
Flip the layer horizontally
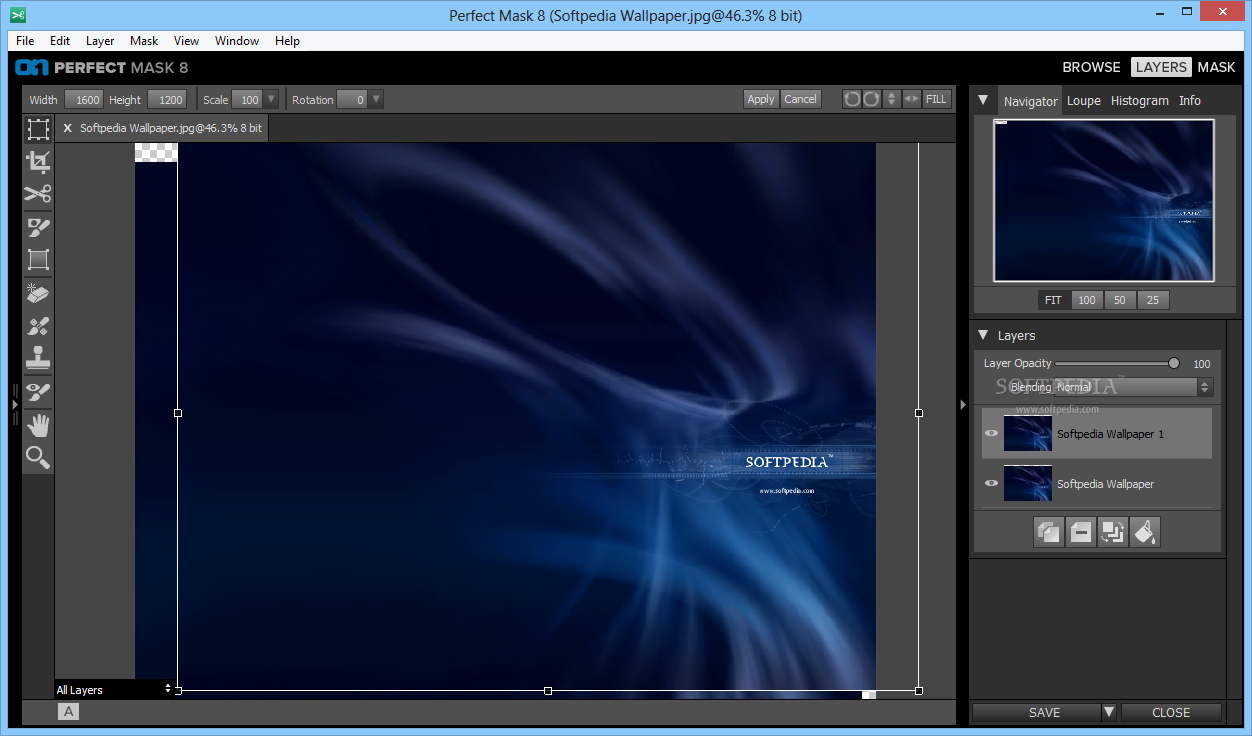(911, 99)
